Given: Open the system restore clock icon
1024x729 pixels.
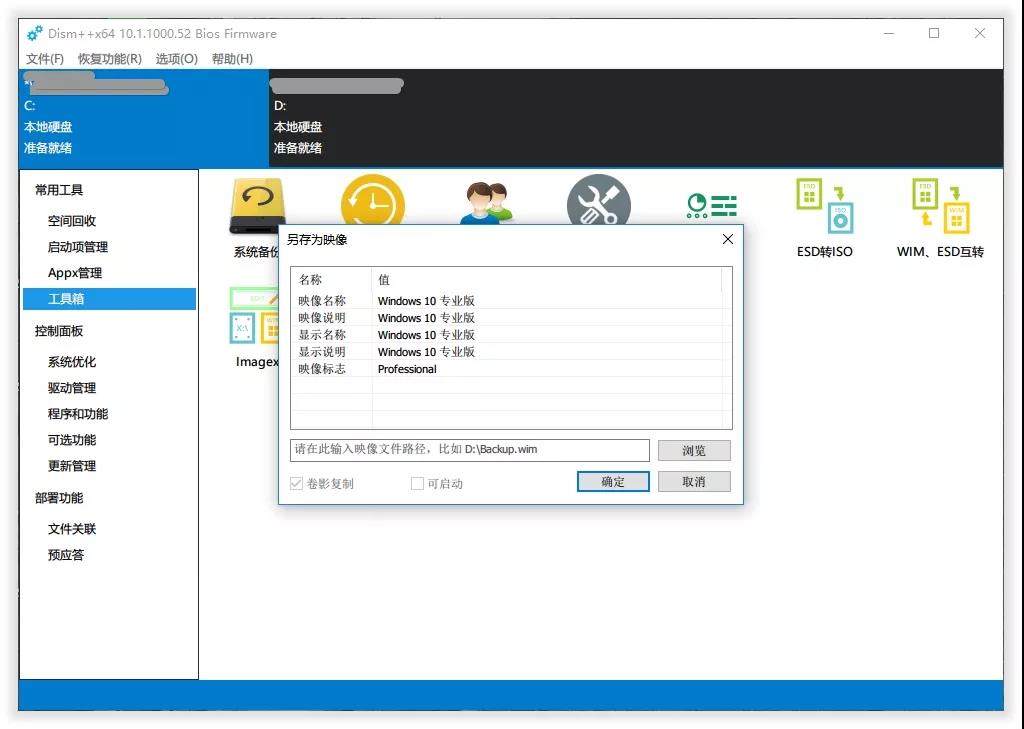Looking at the screenshot, I should [373, 200].
